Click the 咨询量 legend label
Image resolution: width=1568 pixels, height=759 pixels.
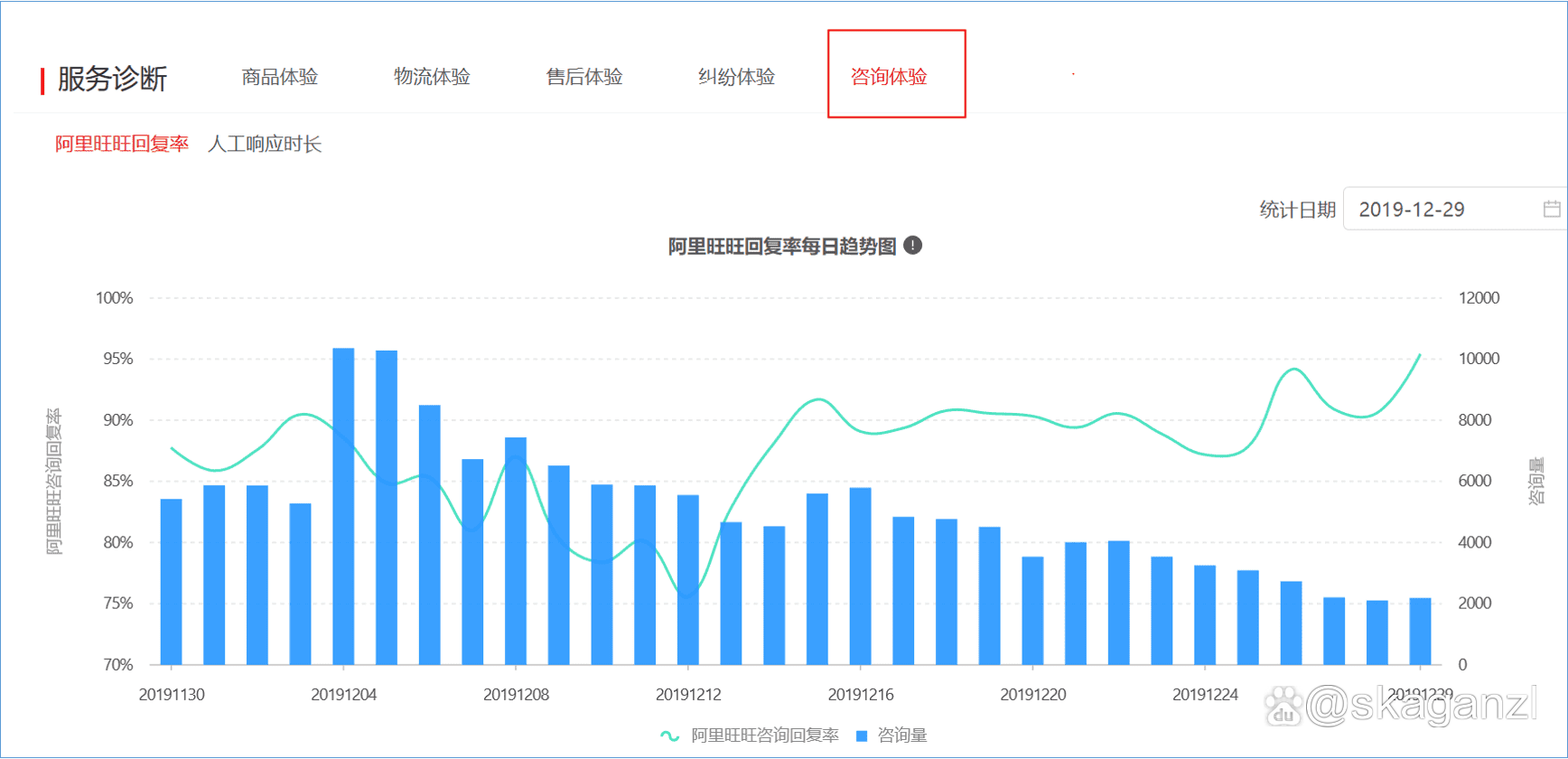[902, 736]
